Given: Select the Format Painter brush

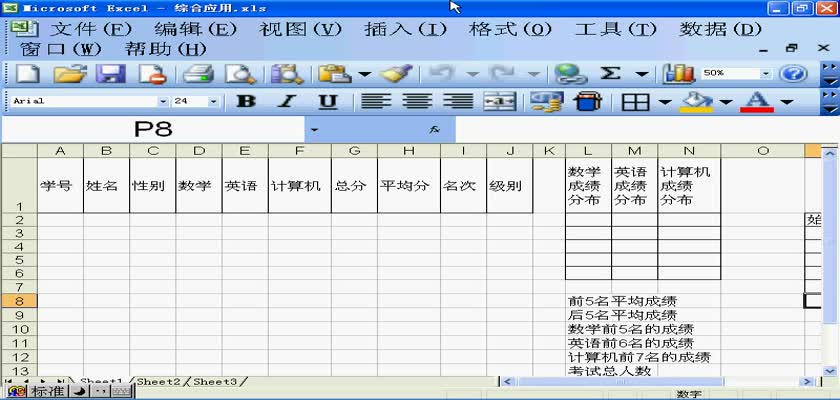Looking at the screenshot, I should coord(397,74).
